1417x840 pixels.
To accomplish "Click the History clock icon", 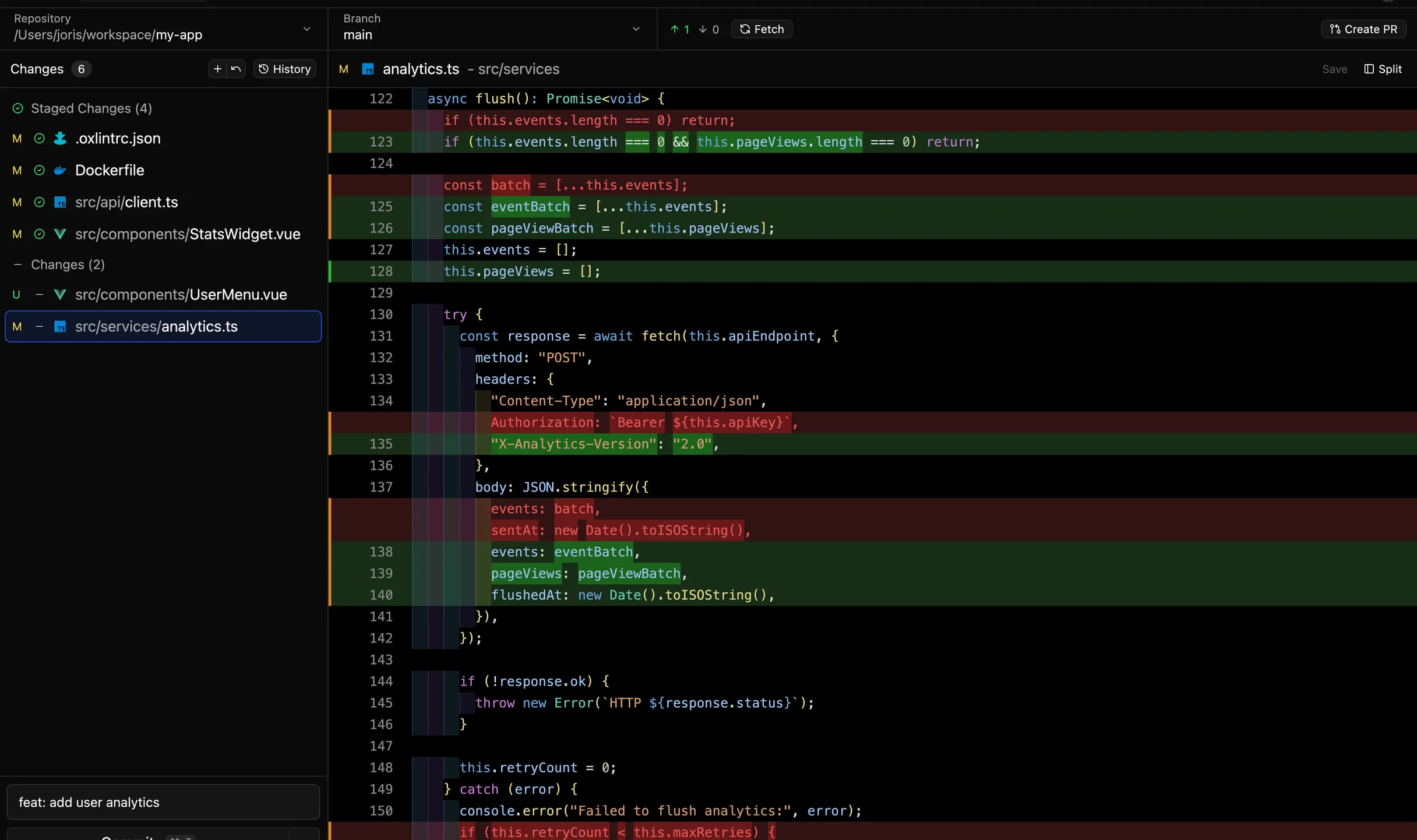I will (x=263, y=69).
